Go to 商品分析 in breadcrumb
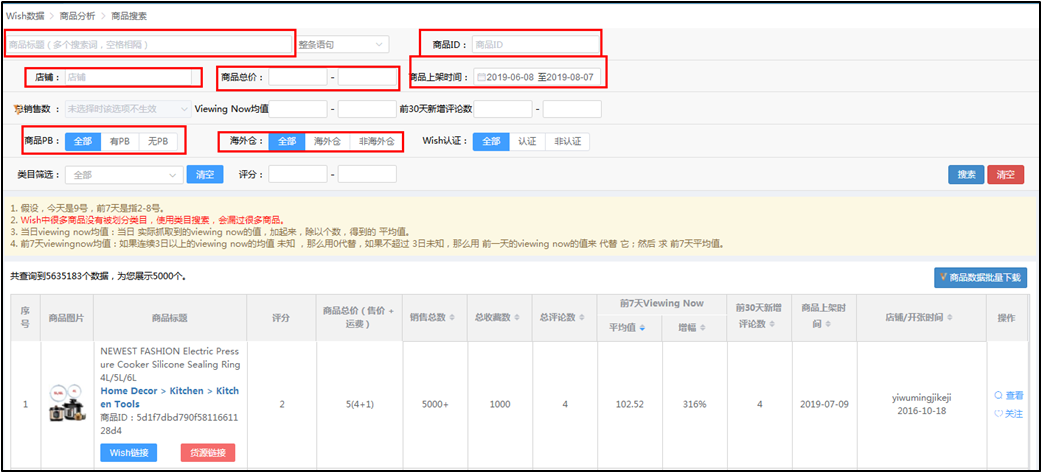 click(x=82, y=16)
